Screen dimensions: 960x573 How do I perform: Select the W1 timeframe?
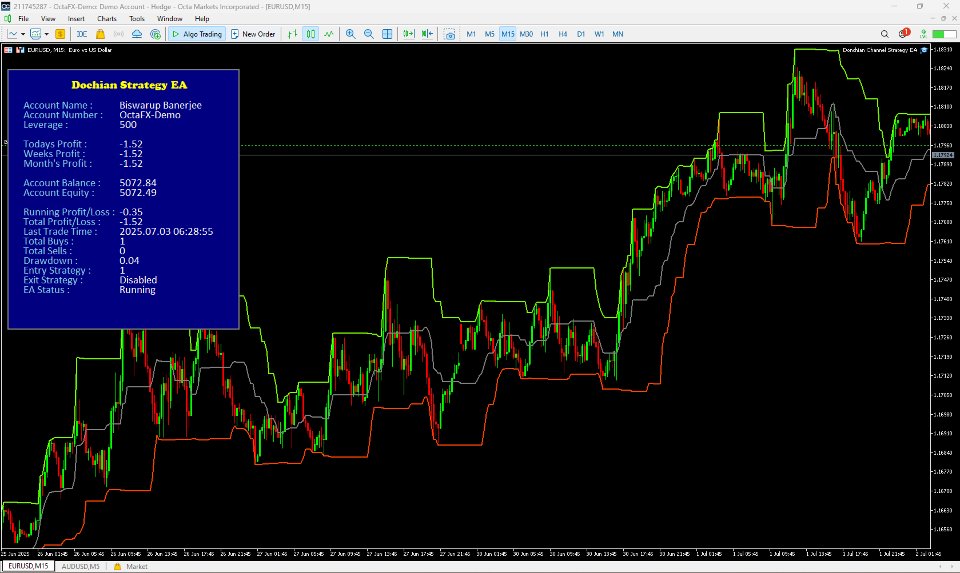coord(599,34)
